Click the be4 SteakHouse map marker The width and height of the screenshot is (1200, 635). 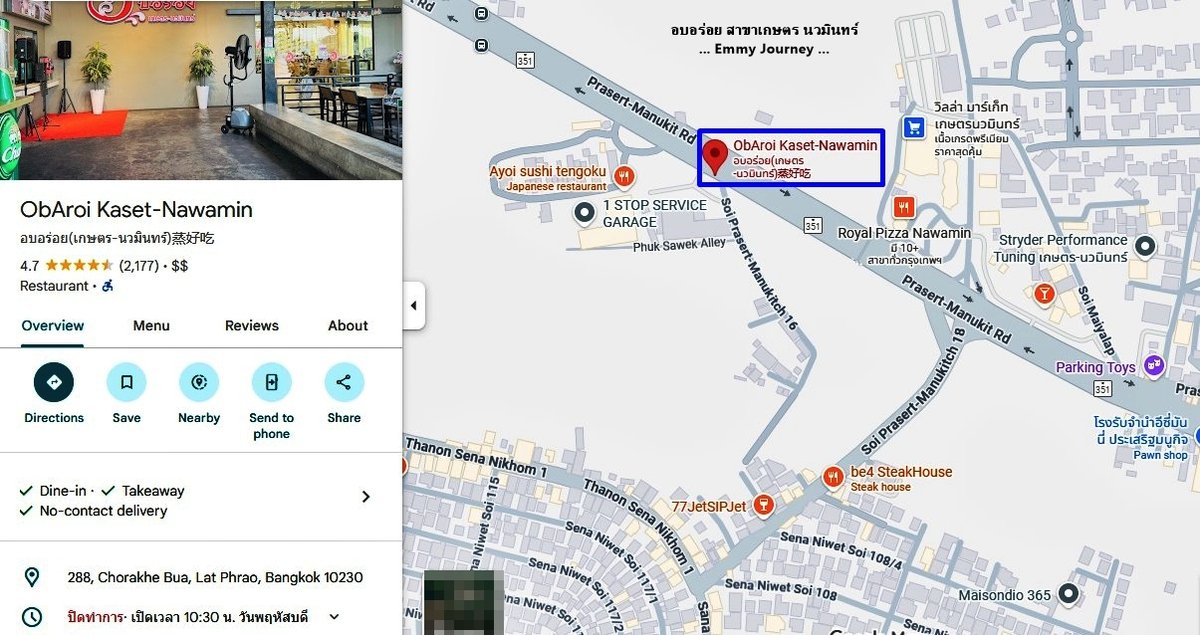833,478
